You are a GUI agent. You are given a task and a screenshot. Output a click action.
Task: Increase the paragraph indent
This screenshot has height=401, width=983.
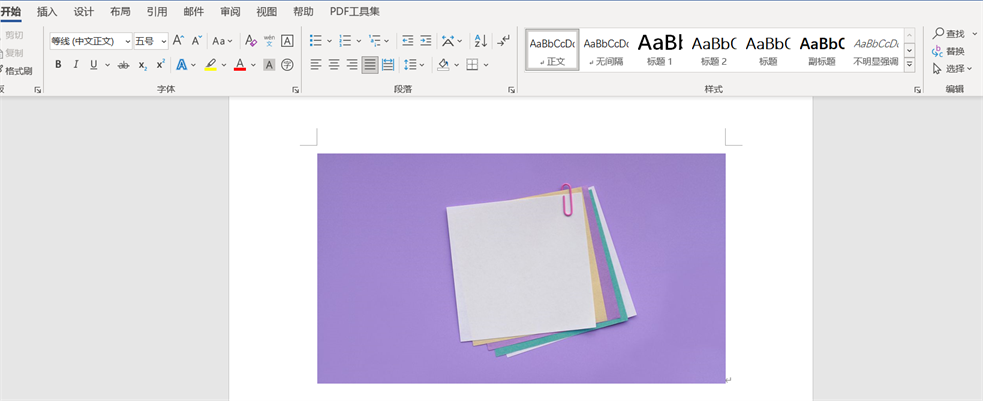tap(426, 41)
